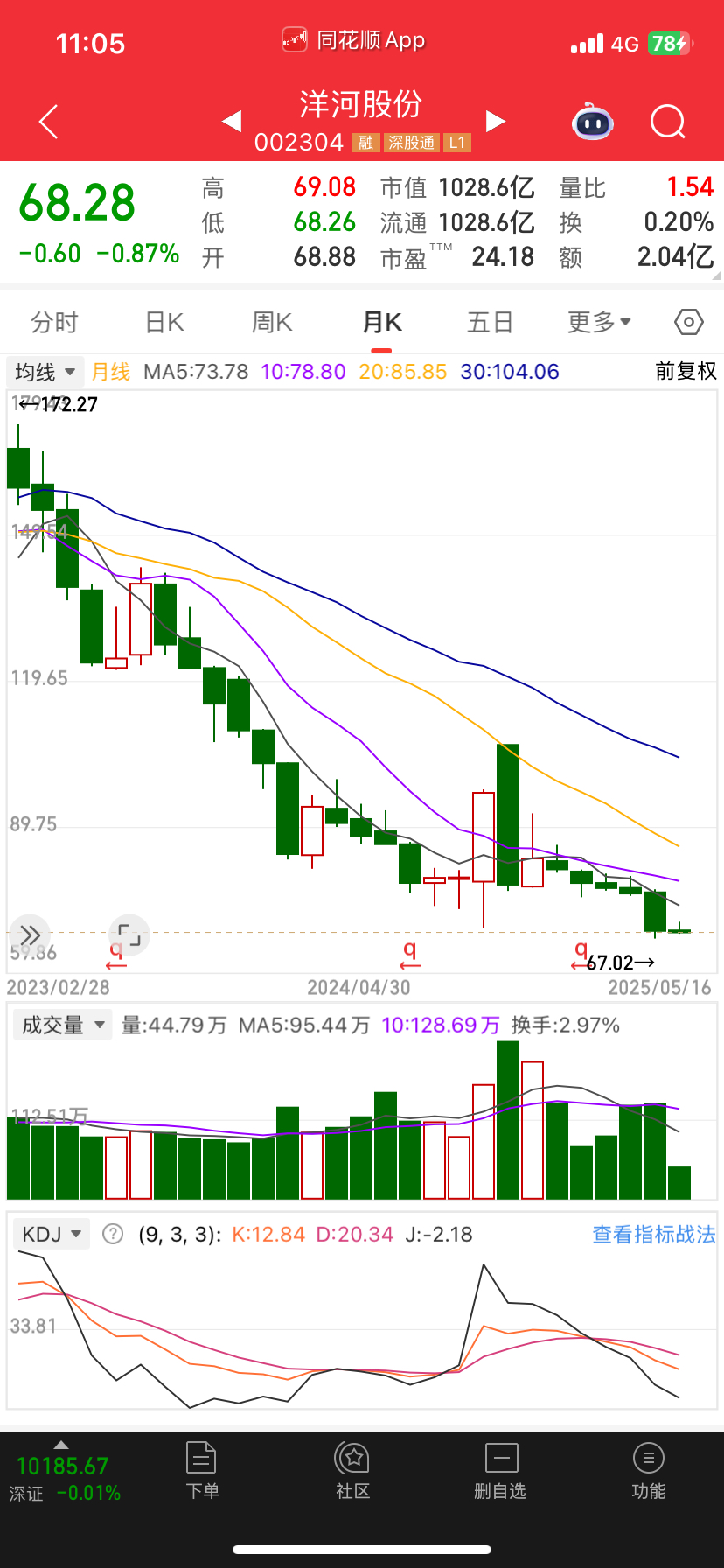The image size is (724, 1568).
Task: Open the search magnifier
Action: coord(668,122)
